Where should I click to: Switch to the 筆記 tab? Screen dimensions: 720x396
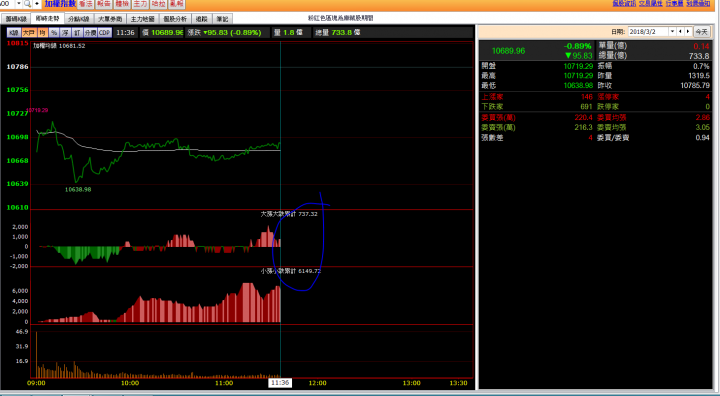[222, 19]
